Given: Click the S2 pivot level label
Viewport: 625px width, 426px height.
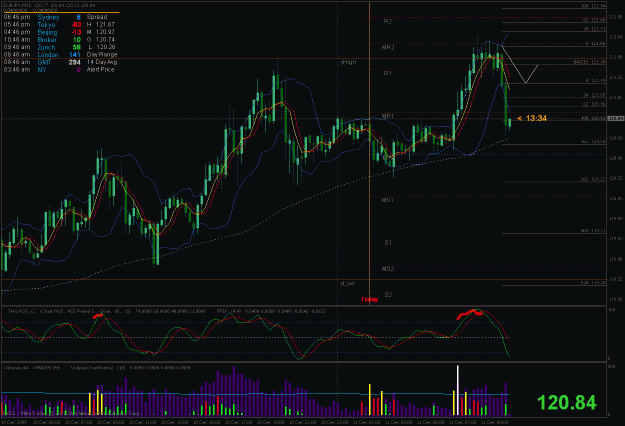Looking at the screenshot, I should [388, 294].
